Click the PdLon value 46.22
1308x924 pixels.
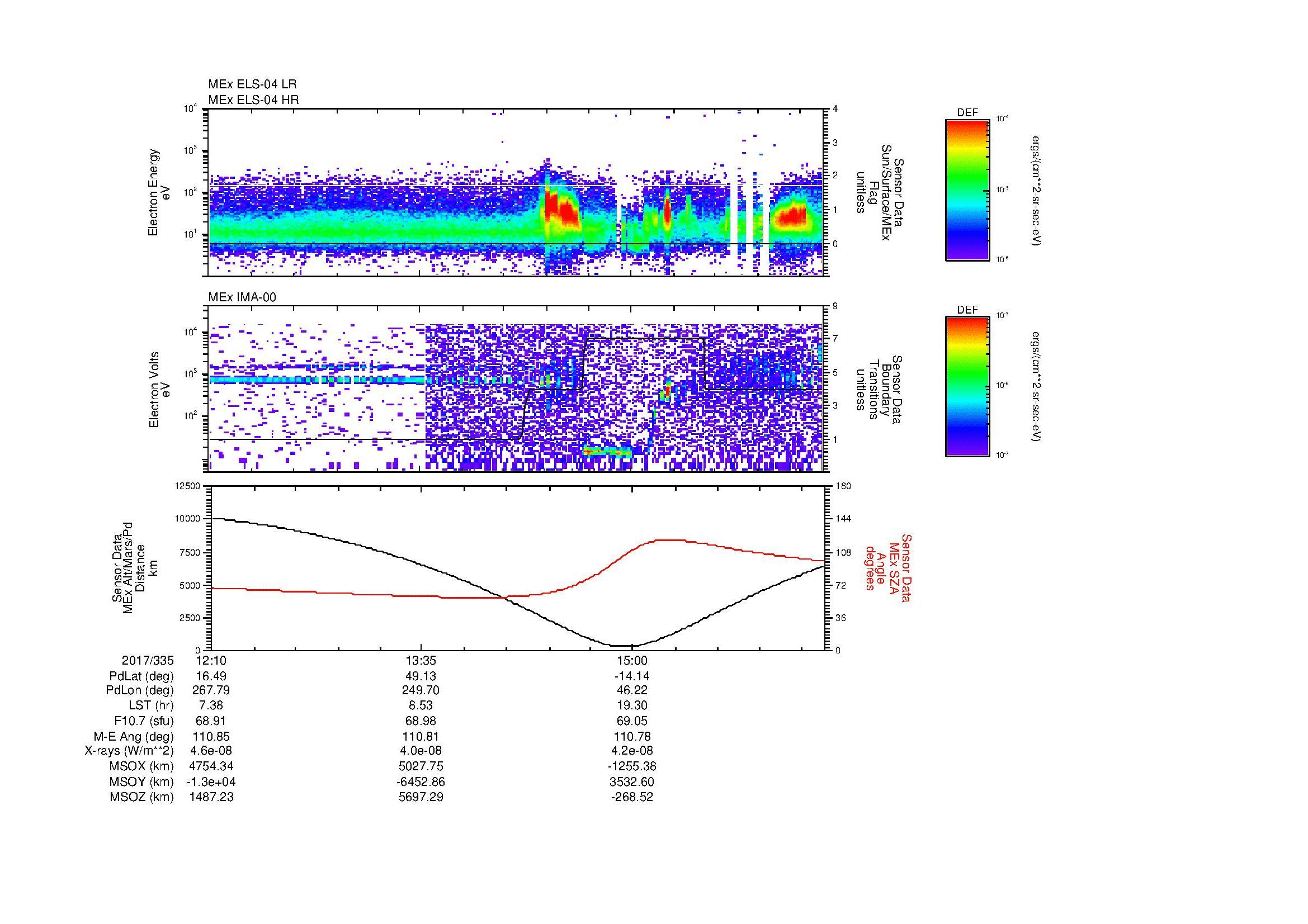click(632, 690)
